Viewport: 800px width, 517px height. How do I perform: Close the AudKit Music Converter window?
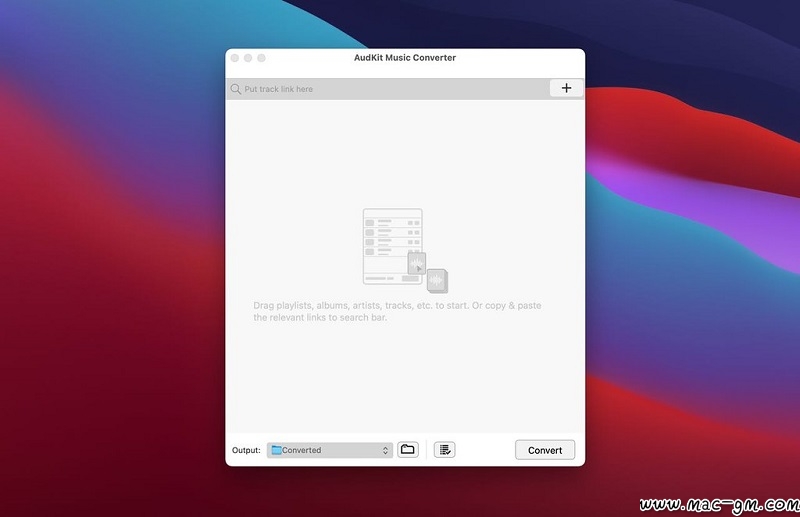point(236,58)
